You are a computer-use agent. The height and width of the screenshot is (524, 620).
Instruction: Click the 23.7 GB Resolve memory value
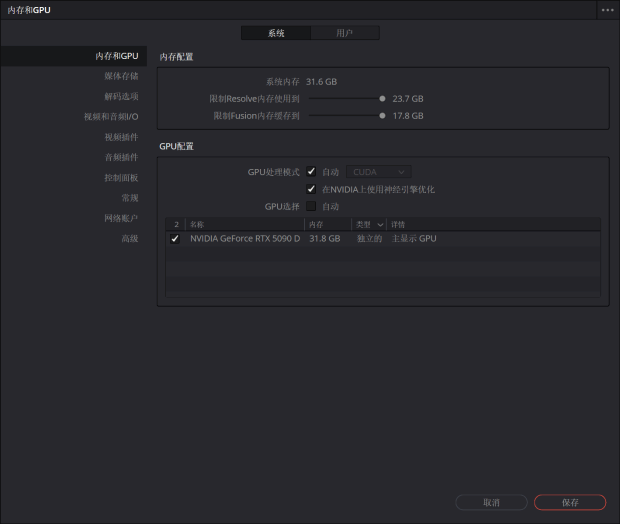[x=408, y=99]
